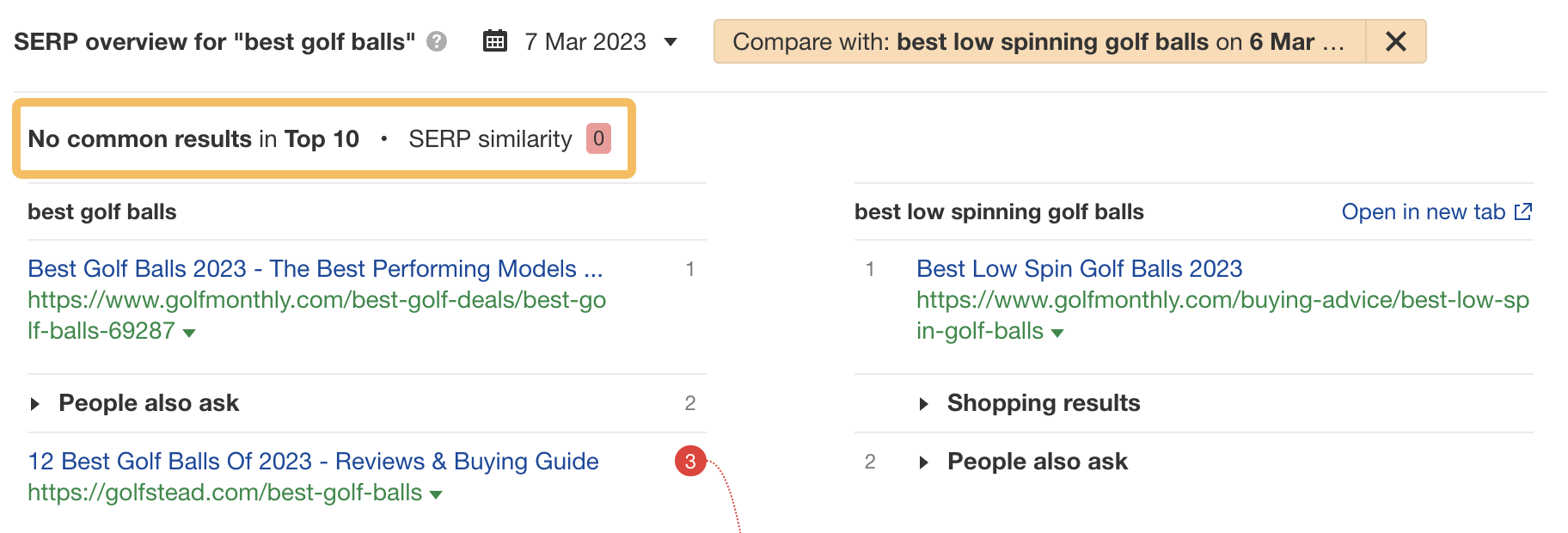This screenshot has width=1568, height=533.
Task: Open the external link icon by new tab
Action: tap(1523, 211)
